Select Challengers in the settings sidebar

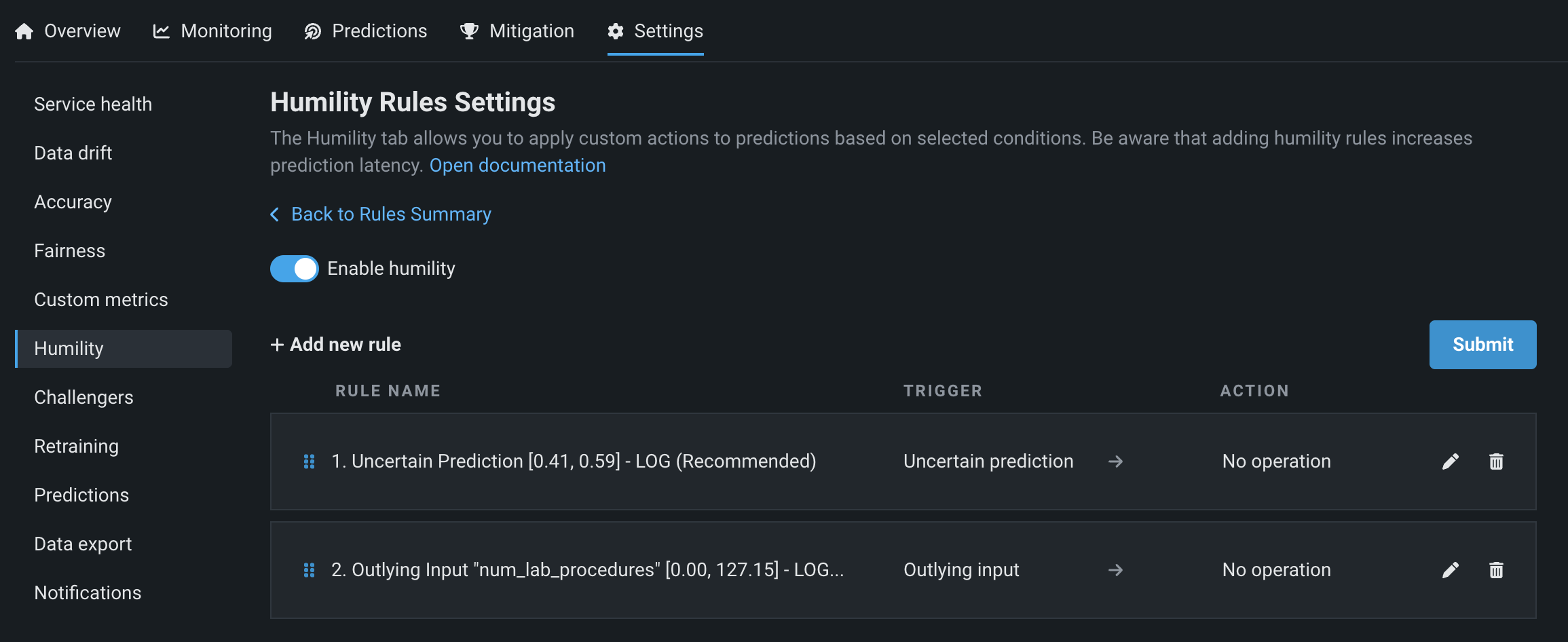(x=83, y=398)
